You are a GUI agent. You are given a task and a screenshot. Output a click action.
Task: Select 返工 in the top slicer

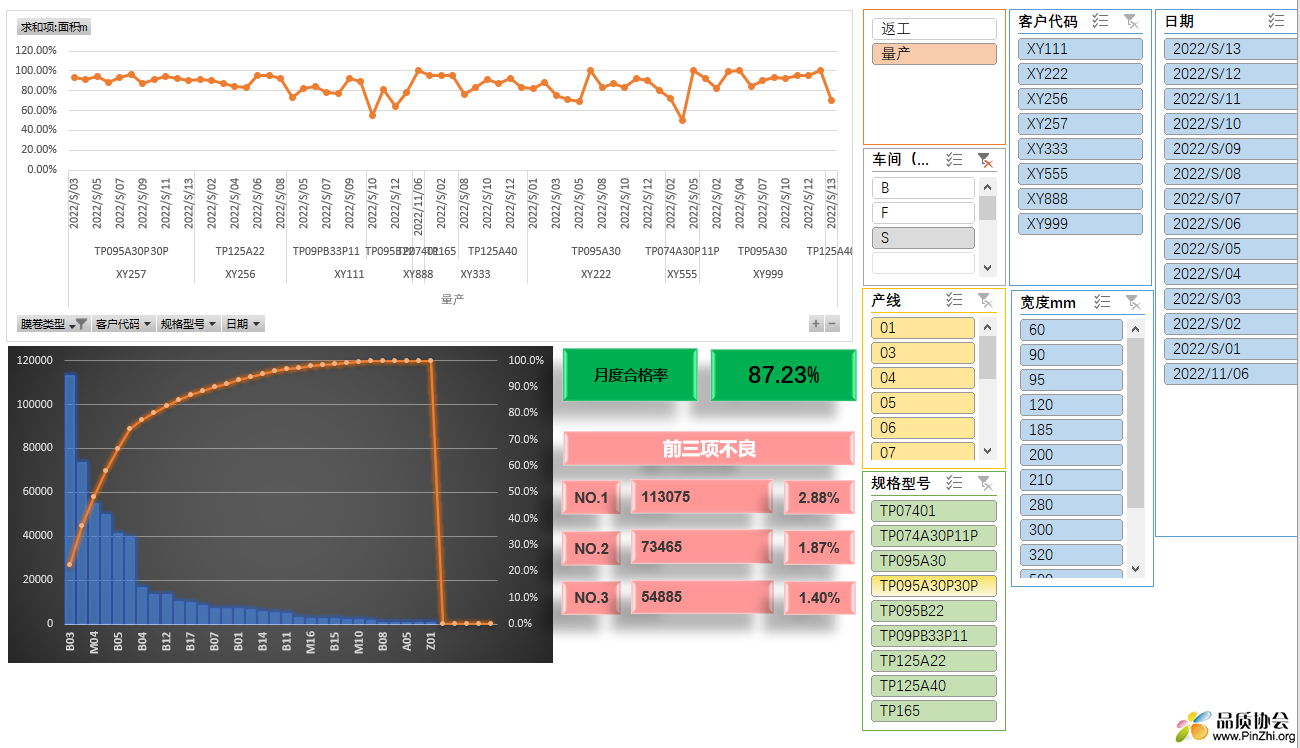pos(934,29)
